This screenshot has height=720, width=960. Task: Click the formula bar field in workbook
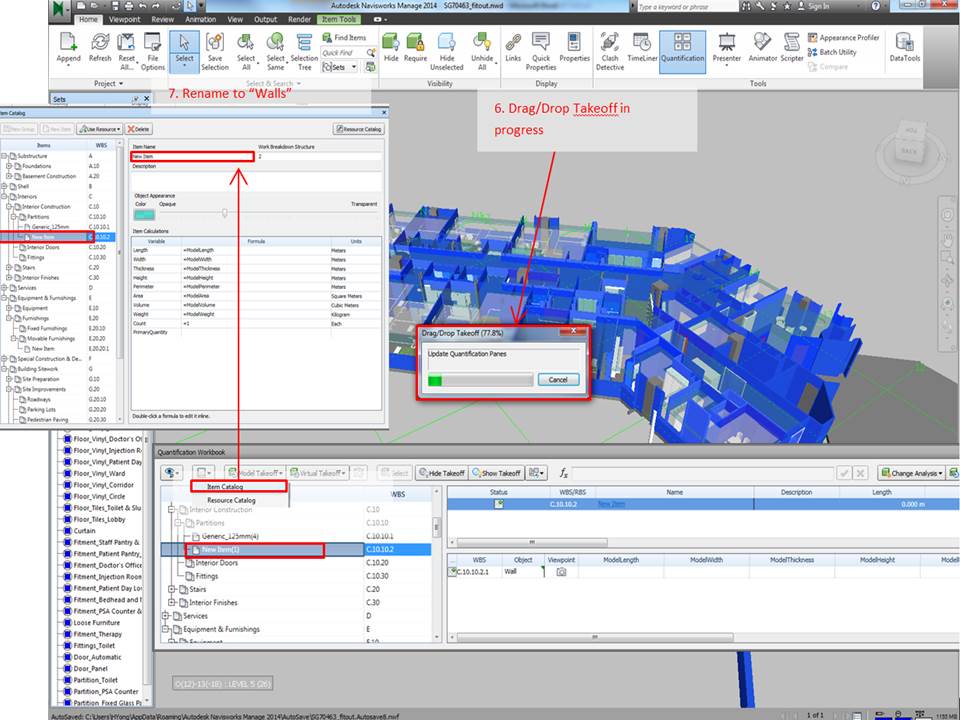point(702,473)
